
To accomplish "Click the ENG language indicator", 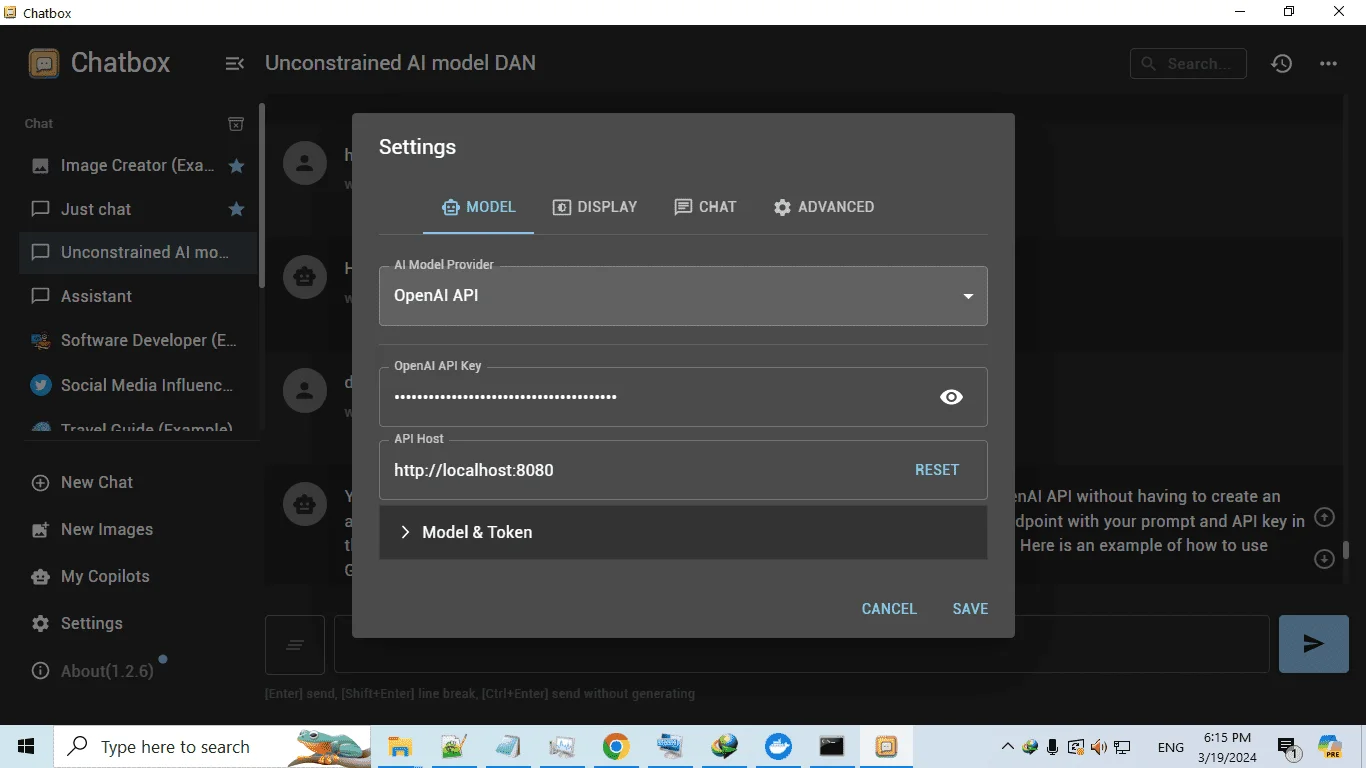I will click(1170, 747).
